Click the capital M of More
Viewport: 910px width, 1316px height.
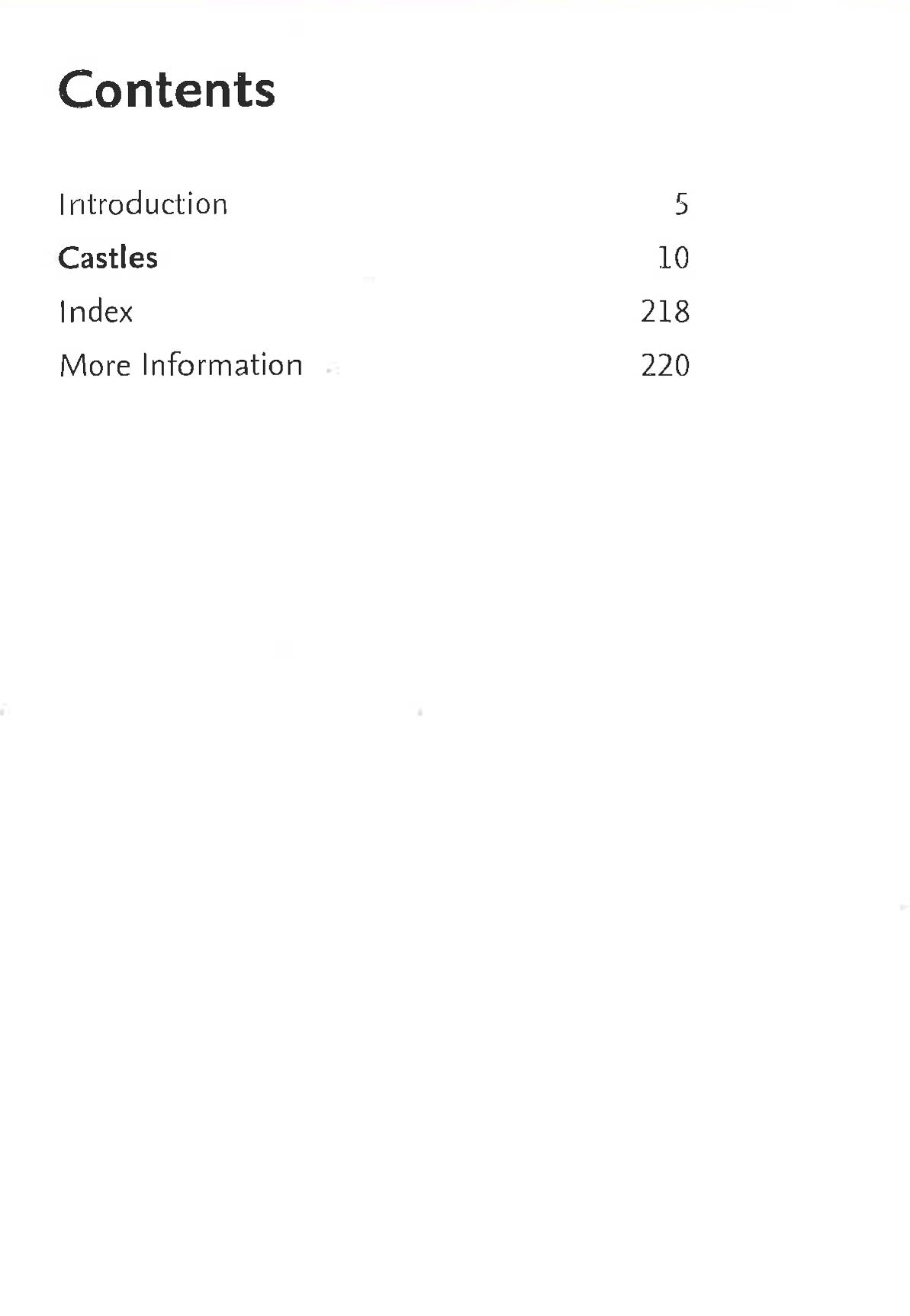click(72, 365)
